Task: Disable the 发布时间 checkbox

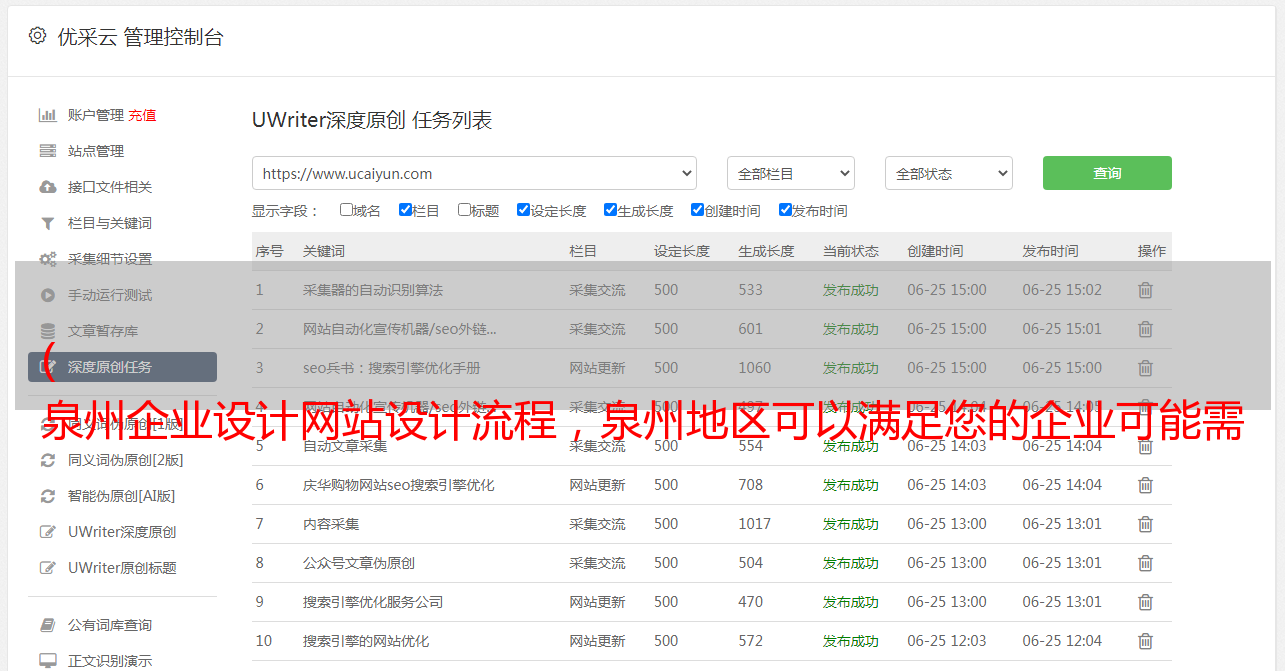Action: 785,210
